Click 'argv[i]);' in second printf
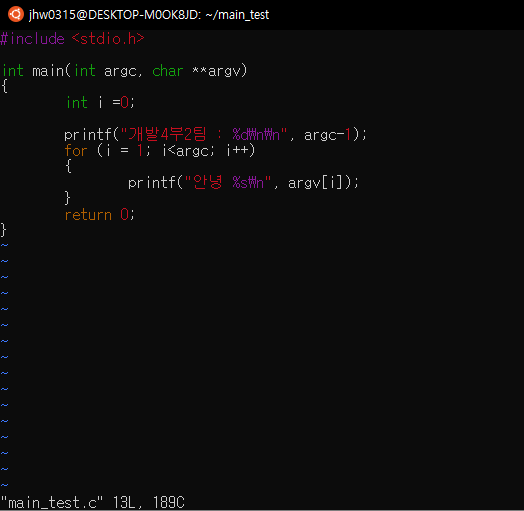 tap(323, 182)
